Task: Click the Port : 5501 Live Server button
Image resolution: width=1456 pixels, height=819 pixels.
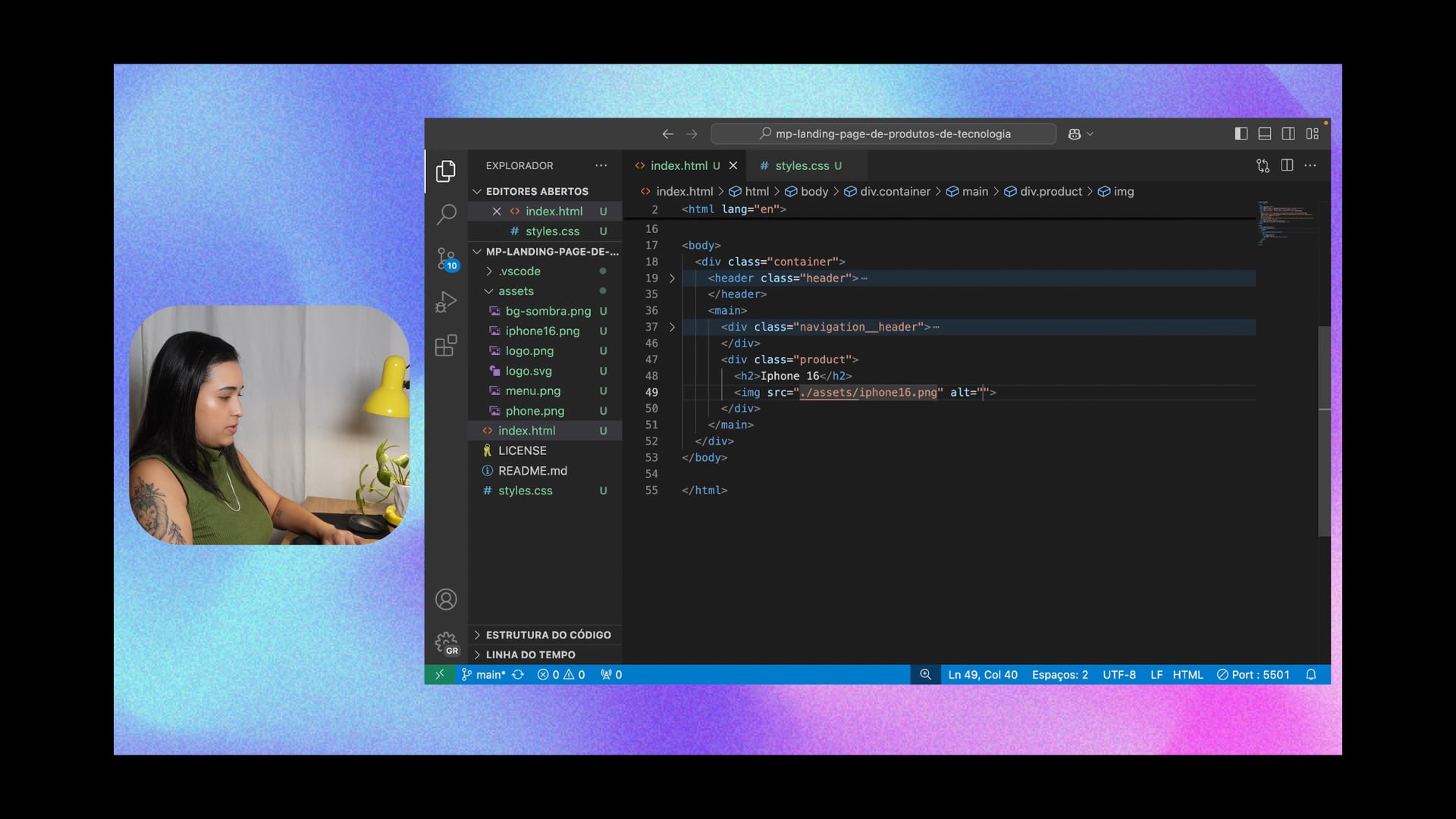Action: pyautogui.click(x=1253, y=675)
